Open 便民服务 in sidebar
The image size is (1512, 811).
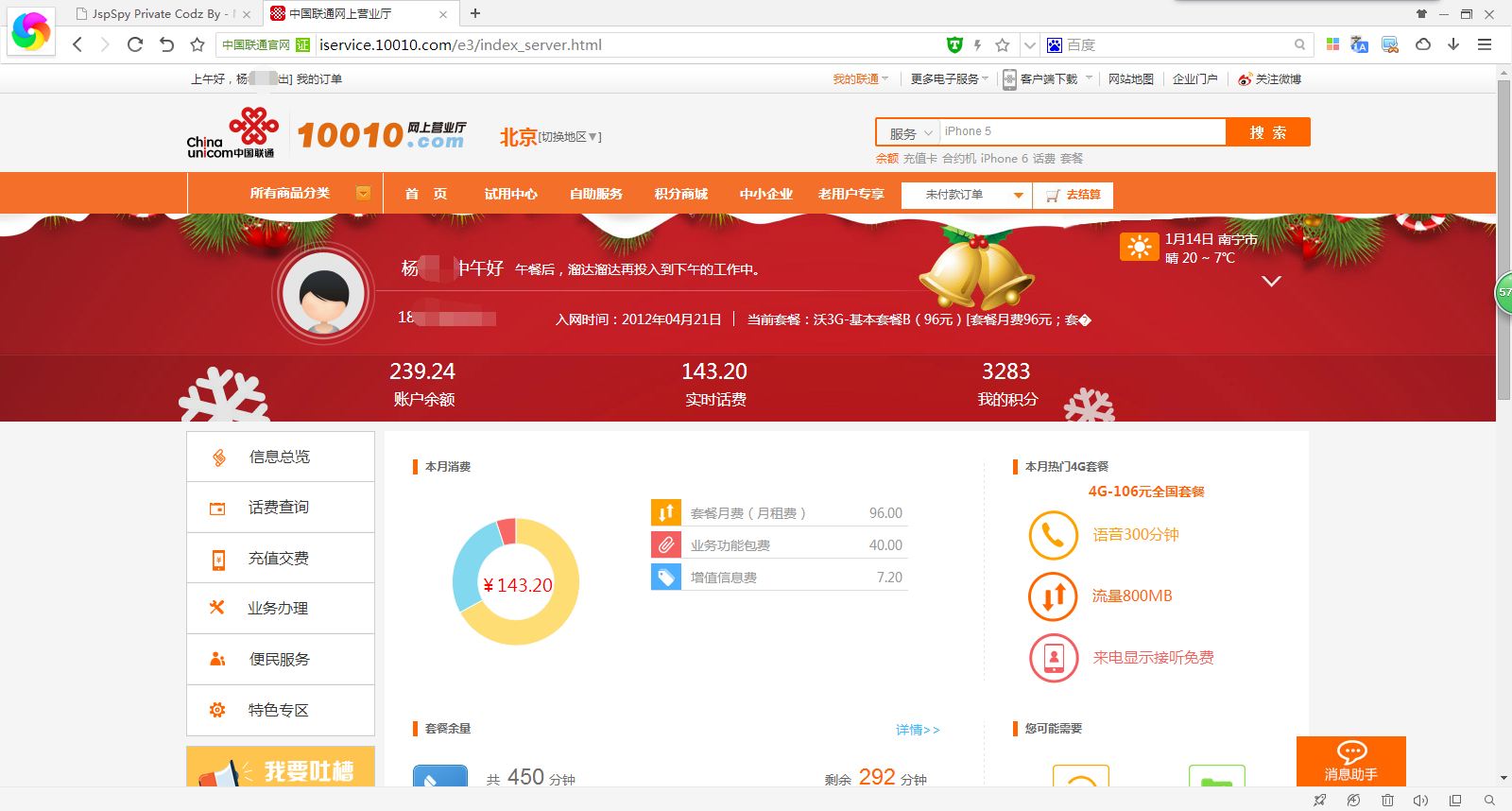(x=281, y=660)
